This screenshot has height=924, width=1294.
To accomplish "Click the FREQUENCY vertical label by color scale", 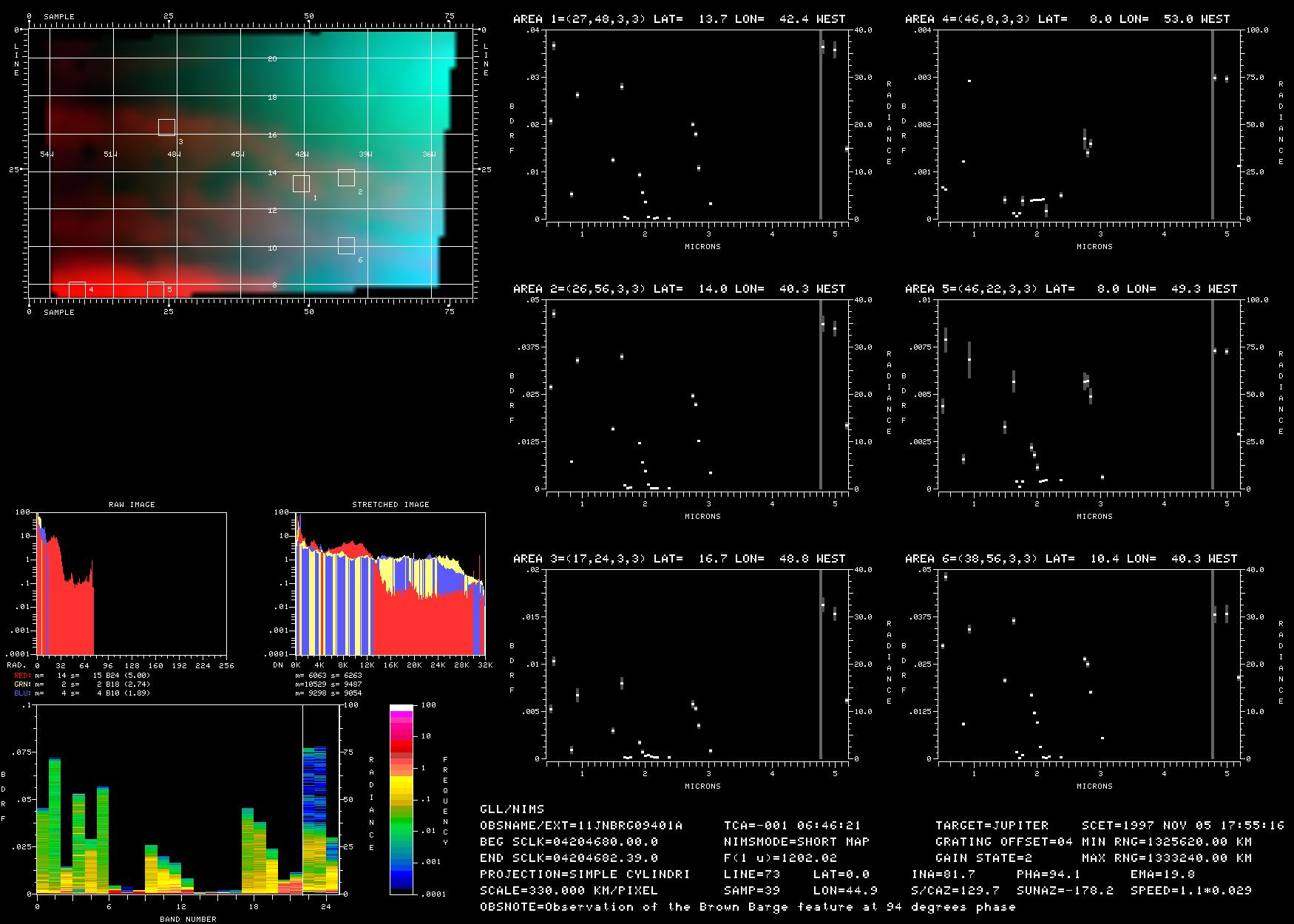I will [x=445, y=801].
